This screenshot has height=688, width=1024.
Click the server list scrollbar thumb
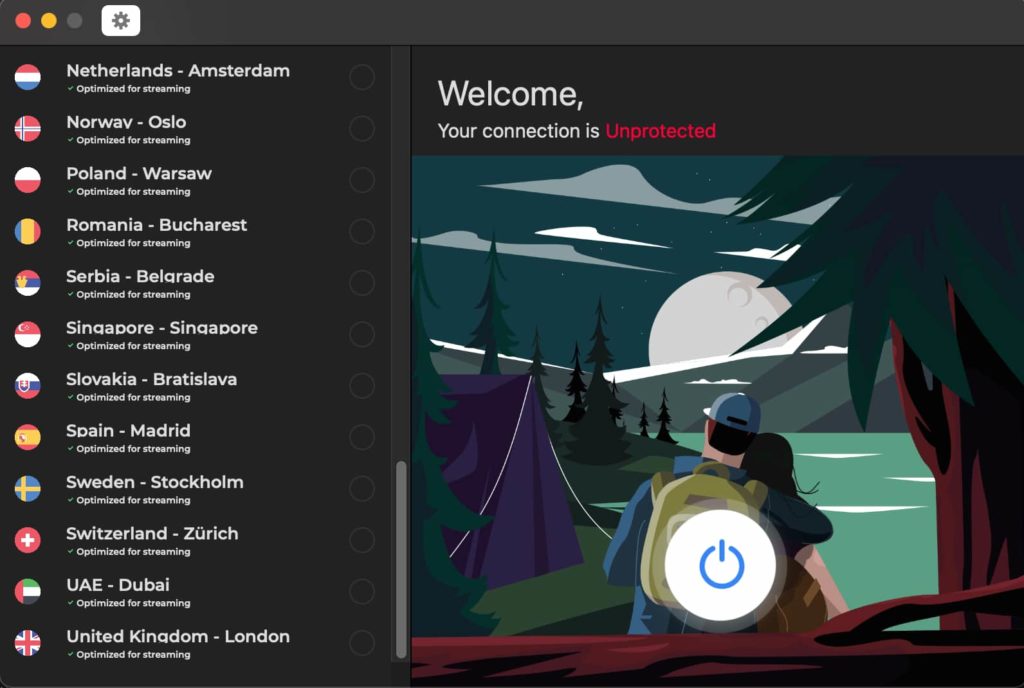(x=401, y=560)
